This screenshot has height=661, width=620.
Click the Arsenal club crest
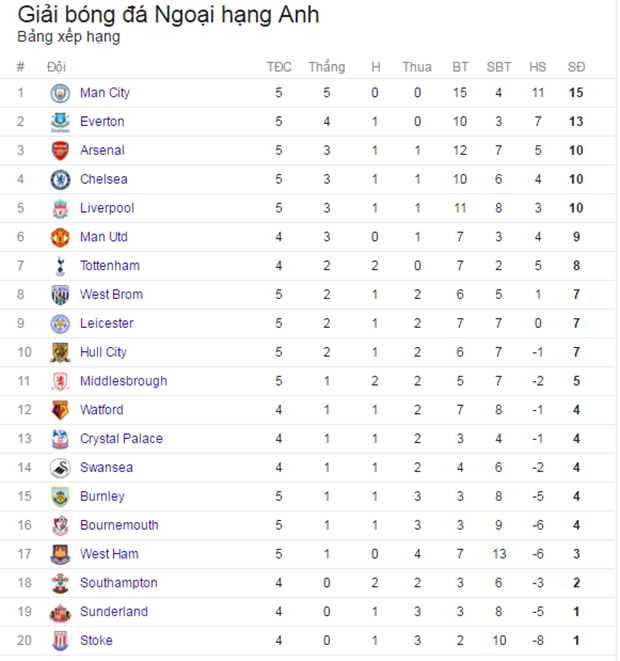pos(60,151)
